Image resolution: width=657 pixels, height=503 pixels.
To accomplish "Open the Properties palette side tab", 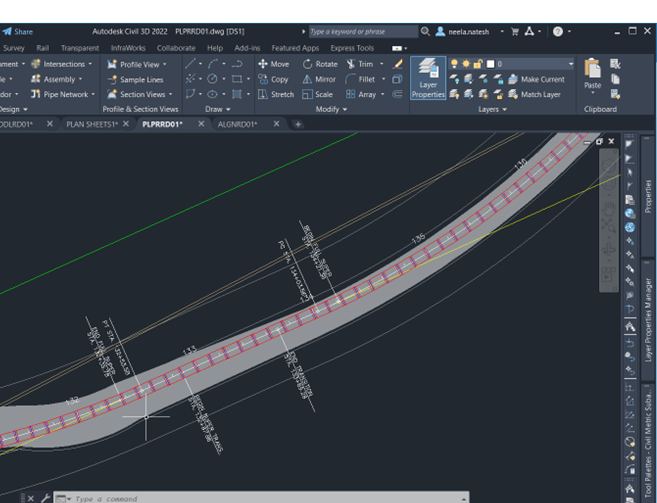I will (x=648, y=196).
